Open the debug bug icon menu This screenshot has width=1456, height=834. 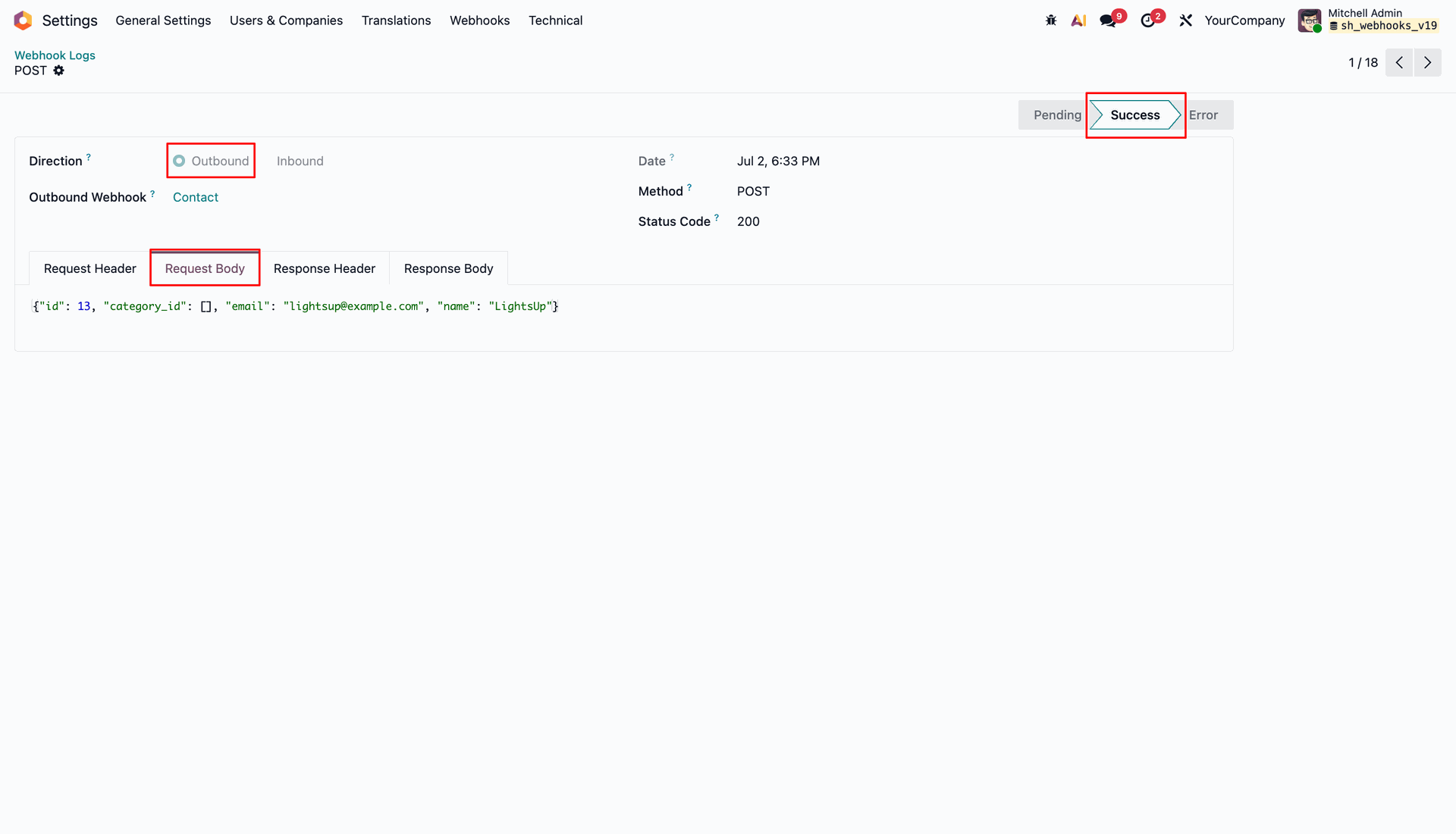[1051, 20]
